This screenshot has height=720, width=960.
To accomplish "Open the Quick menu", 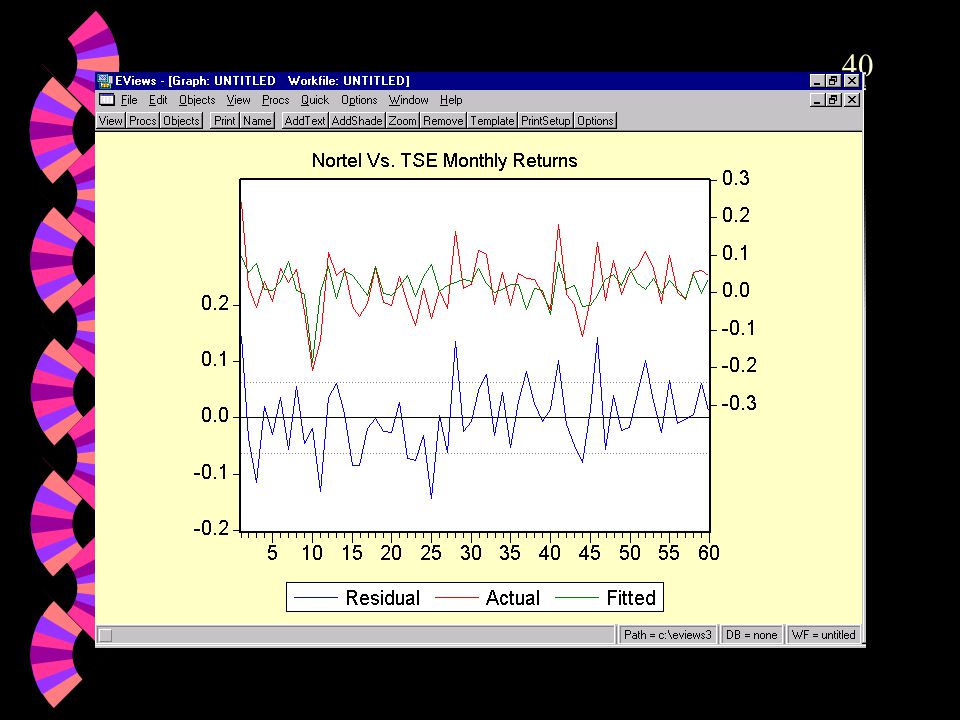I will [x=315, y=100].
